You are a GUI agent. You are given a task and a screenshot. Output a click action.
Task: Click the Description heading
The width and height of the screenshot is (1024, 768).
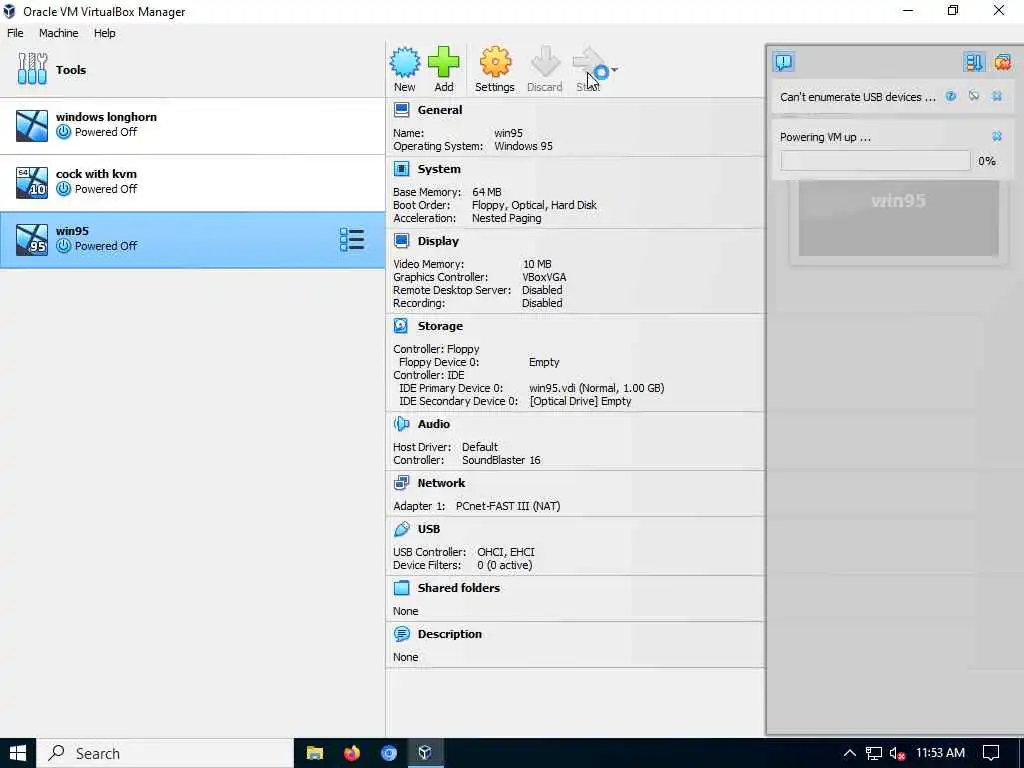point(449,634)
